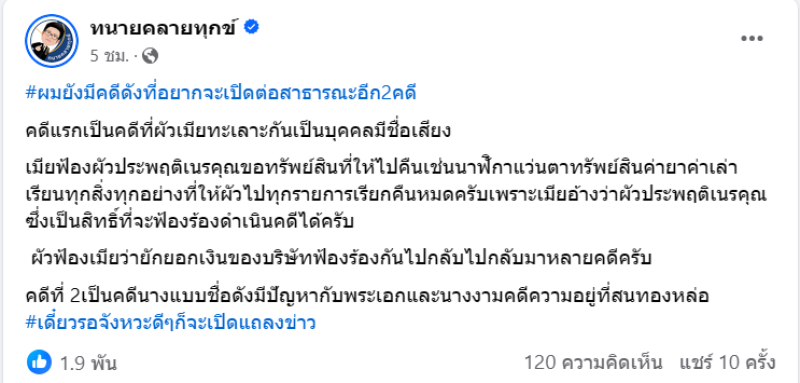Click the word พัน beside the like count
The height and width of the screenshot is (383, 800).
tap(104, 364)
